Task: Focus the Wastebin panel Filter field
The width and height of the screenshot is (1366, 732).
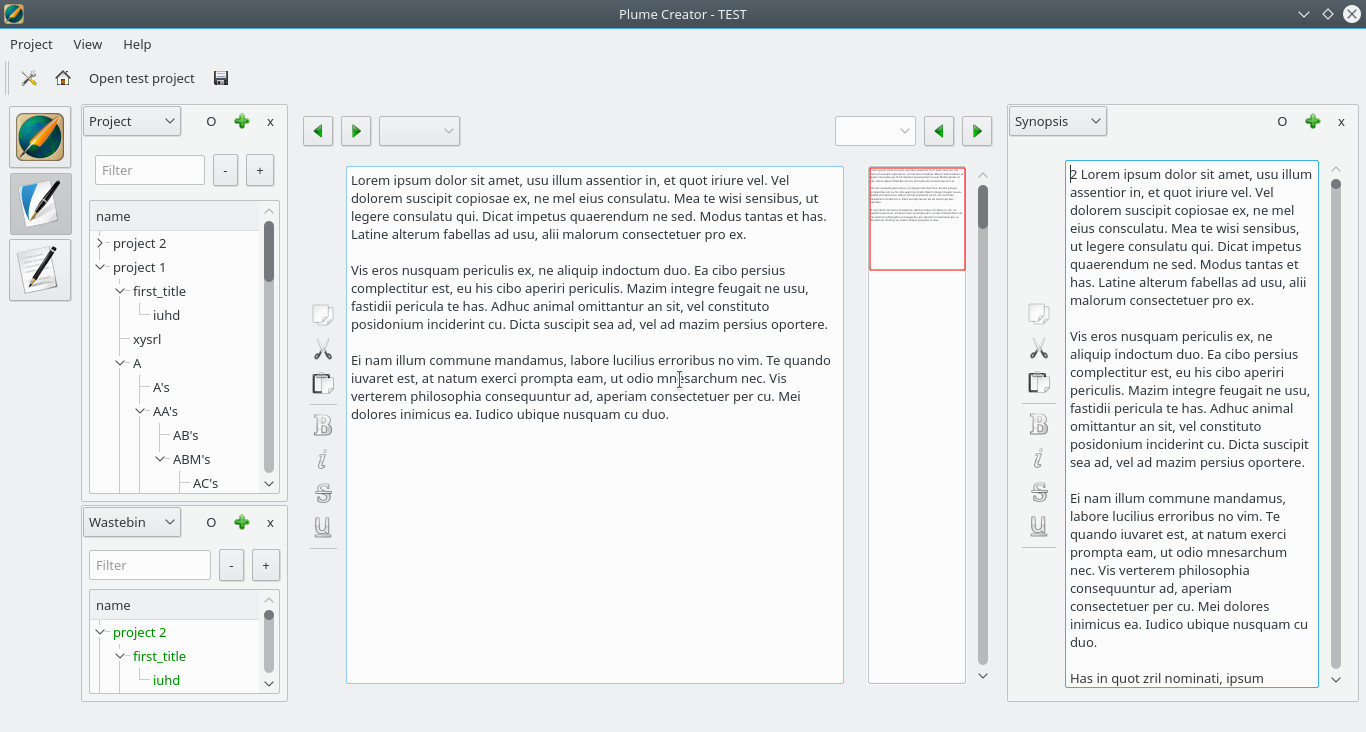Action: pos(150,565)
